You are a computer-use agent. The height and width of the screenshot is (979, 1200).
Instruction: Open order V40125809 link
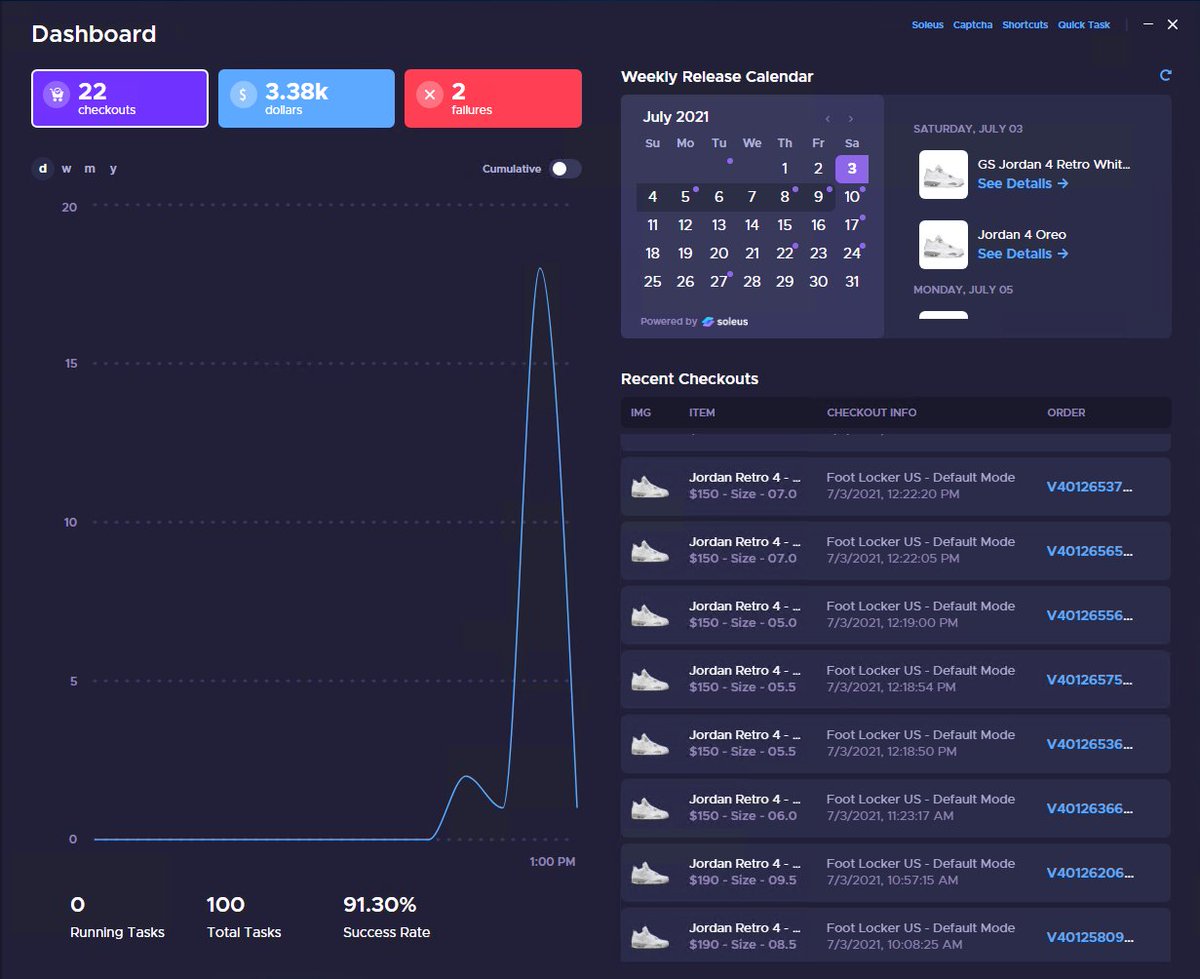[x=1090, y=937]
